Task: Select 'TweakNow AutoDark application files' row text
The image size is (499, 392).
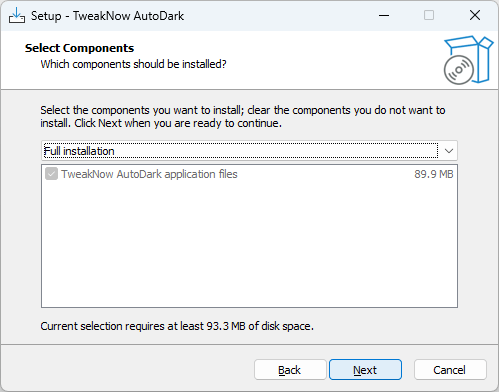Action: click(x=149, y=174)
